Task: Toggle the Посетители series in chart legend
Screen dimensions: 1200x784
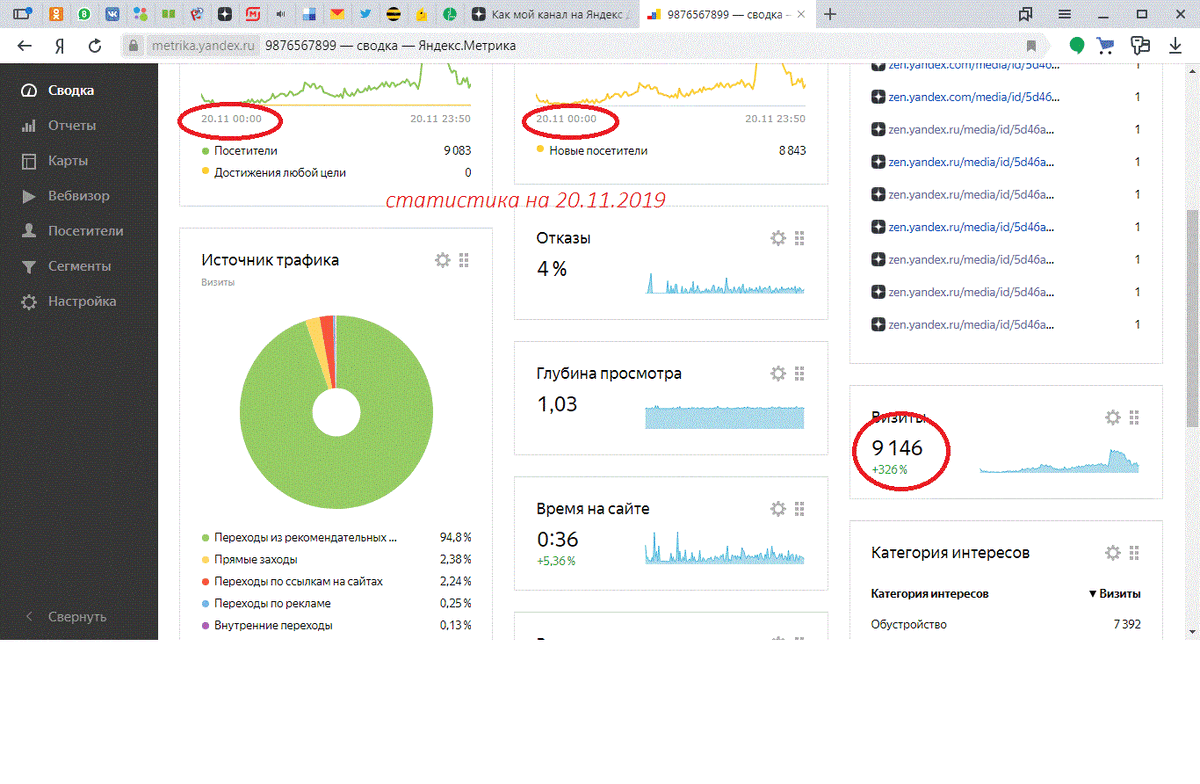Action: (239, 151)
